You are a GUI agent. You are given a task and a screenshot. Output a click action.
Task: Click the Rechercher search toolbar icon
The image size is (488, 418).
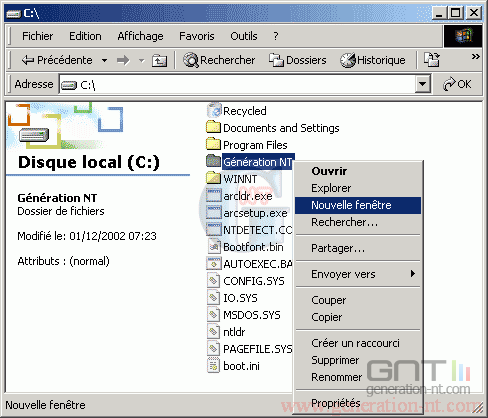tap(191, 60)
